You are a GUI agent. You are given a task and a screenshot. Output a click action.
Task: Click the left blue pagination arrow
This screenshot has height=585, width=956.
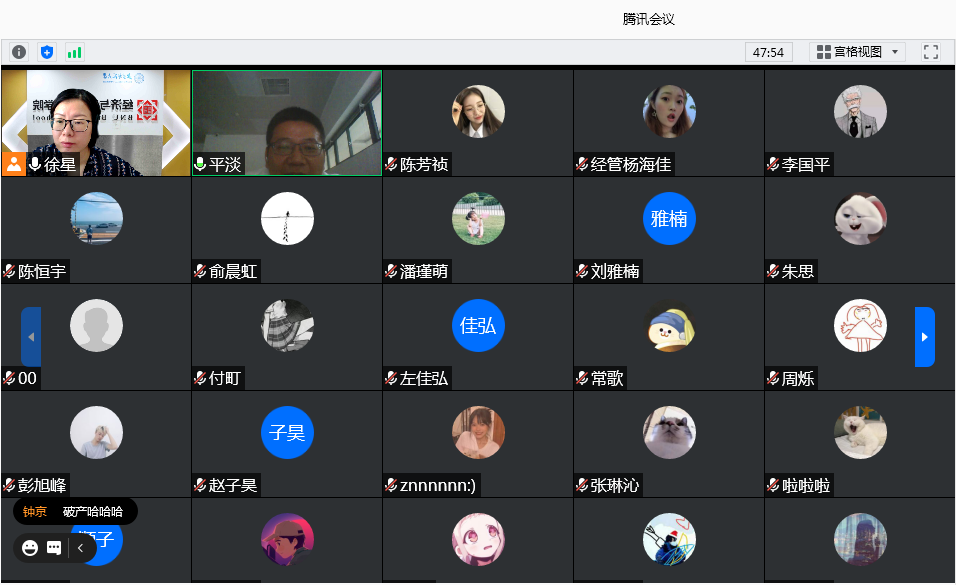coord(31,337)
